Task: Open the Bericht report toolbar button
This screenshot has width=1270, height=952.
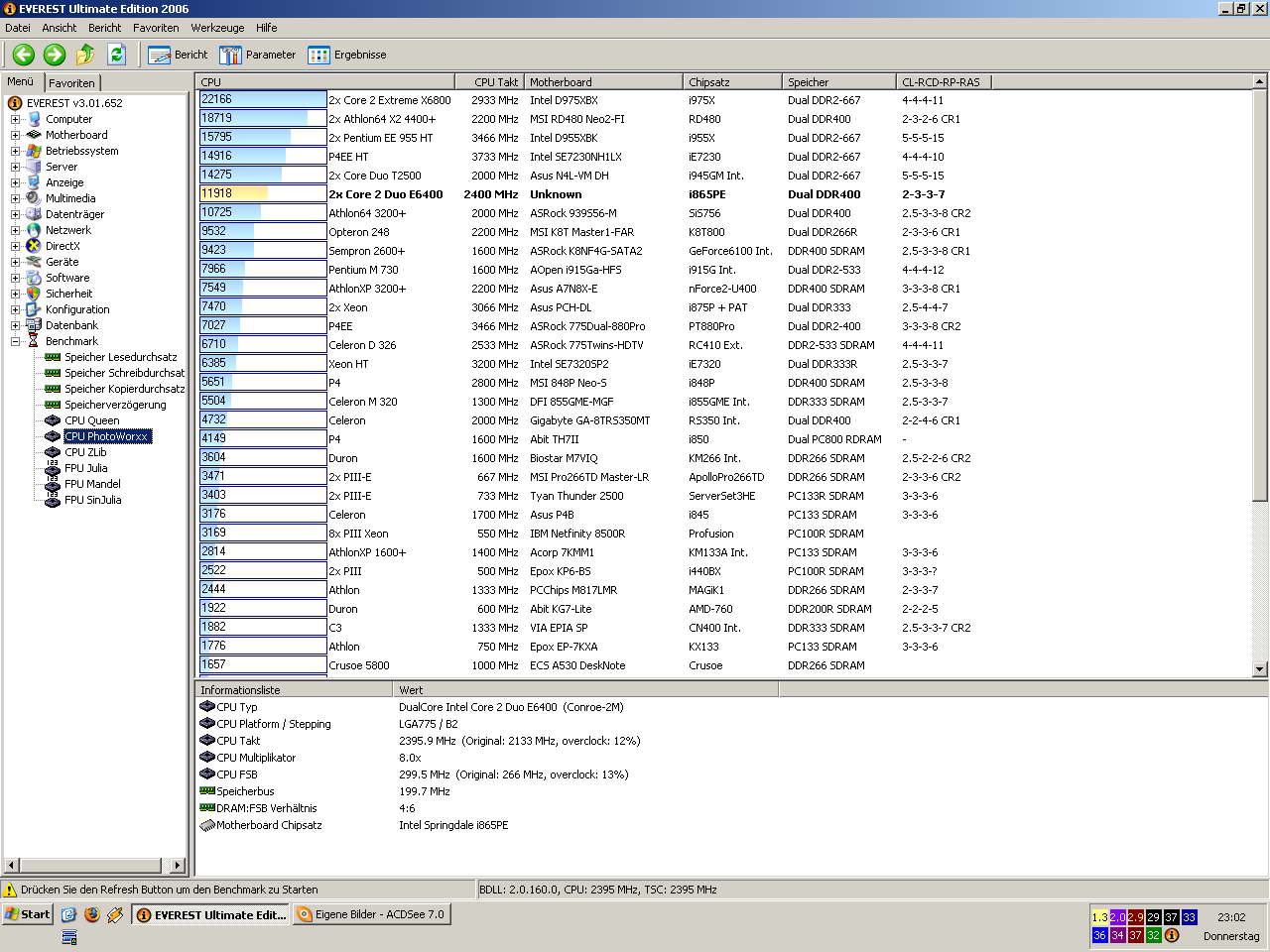Action: click(178, 55)
